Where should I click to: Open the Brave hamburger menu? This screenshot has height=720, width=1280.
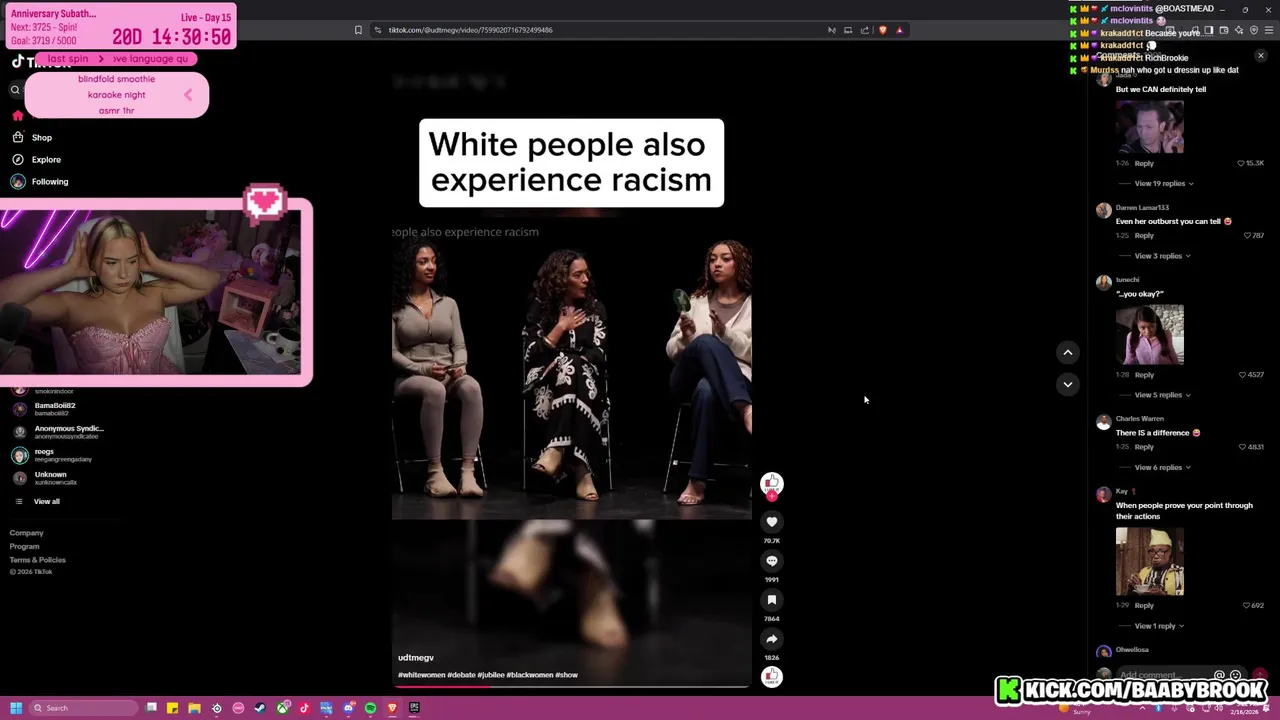(x=1269, y=30)
